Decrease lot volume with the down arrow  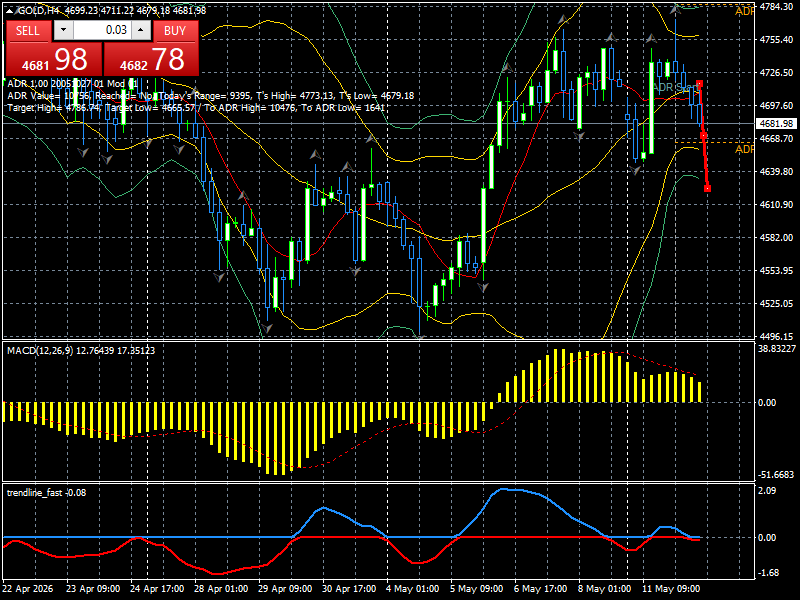(63, 30)
